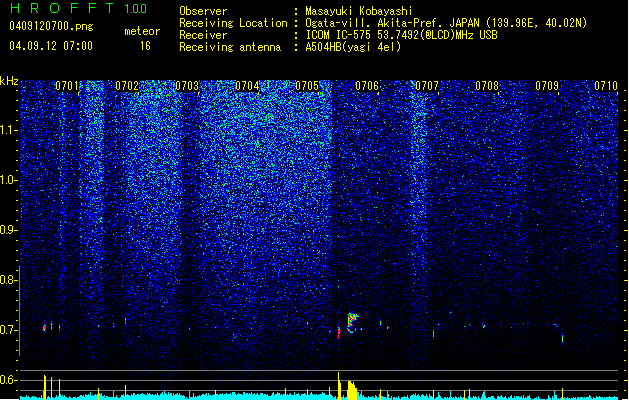Click the 0.7 kHz axis tick
This screenshot has height=400, width=629.
click(9, 330)
